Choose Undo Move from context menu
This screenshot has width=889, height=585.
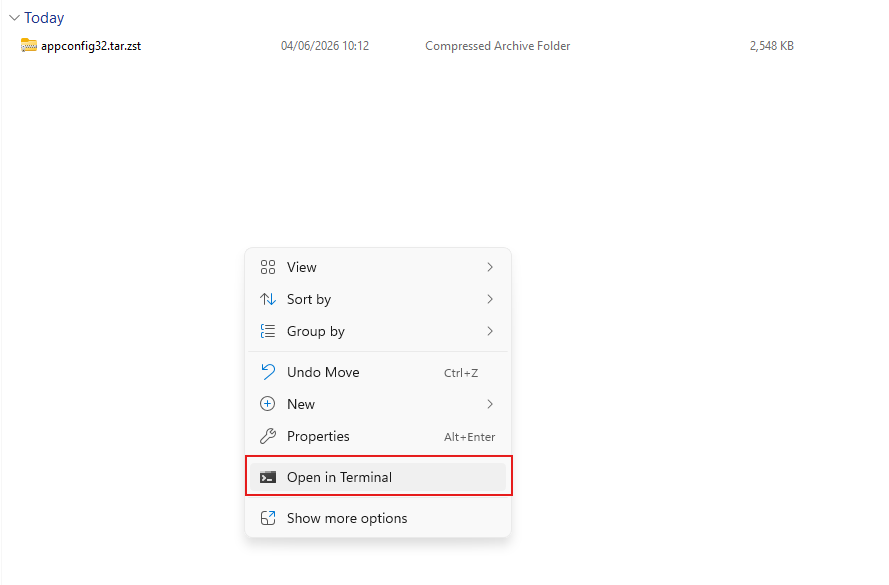click(378, 372)
